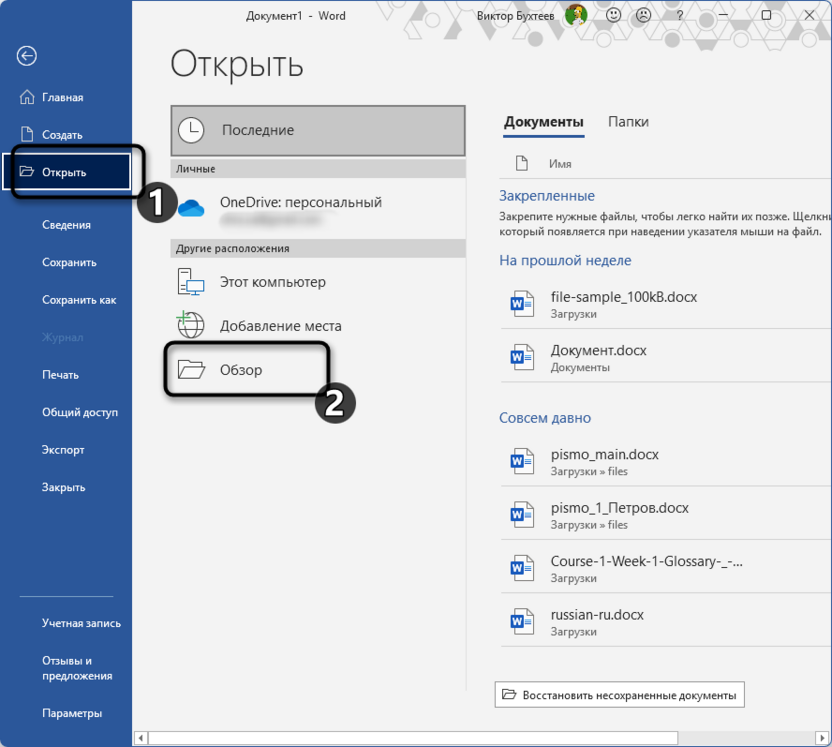Click the horizontal scrollbar right arrow
Image resolution: width=832 pixels, height=747 pixels.
[822, 738]
